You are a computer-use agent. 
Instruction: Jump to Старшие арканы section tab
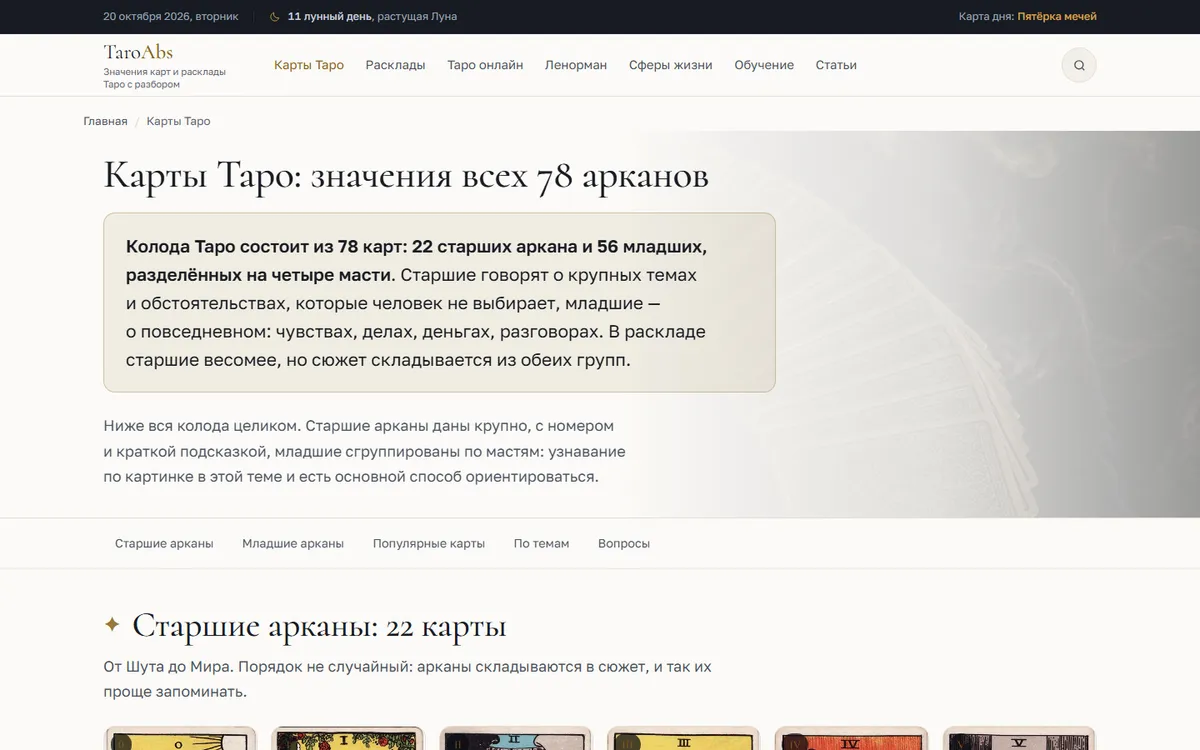coord(164,544)
